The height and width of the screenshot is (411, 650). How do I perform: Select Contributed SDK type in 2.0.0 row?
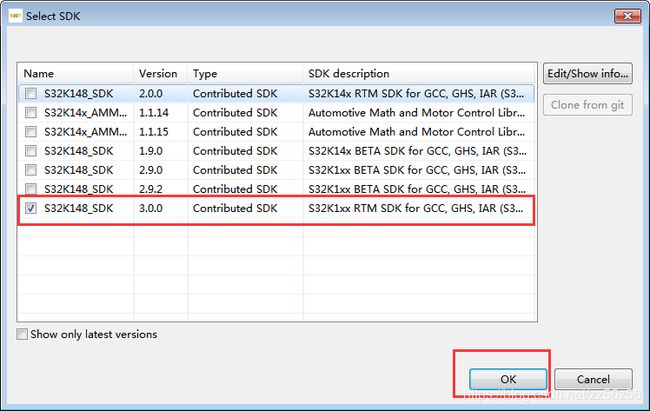(235, 94)
